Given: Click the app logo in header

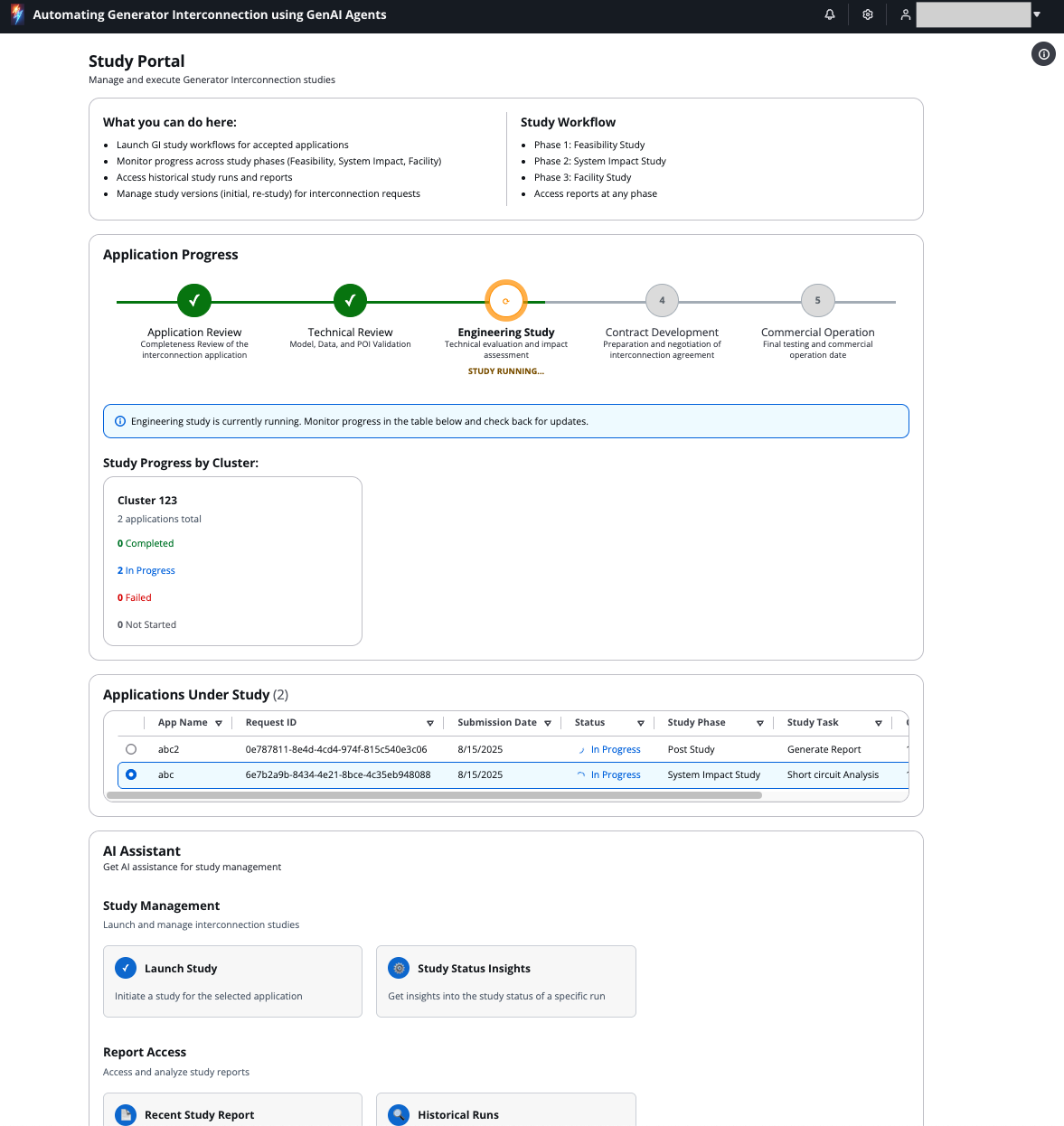Looking at the screenshot, I should [x=16, y=14].
